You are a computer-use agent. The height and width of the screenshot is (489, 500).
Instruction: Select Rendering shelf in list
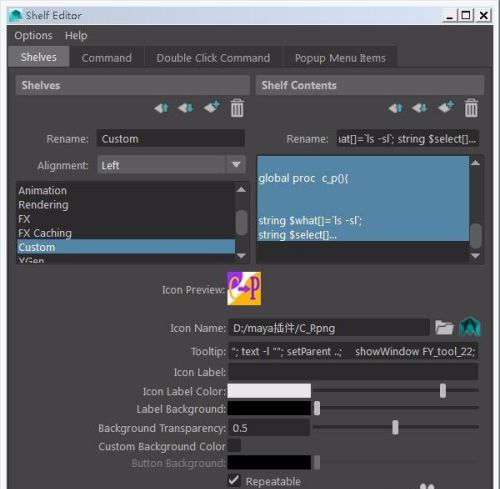[x=126, y=205]
